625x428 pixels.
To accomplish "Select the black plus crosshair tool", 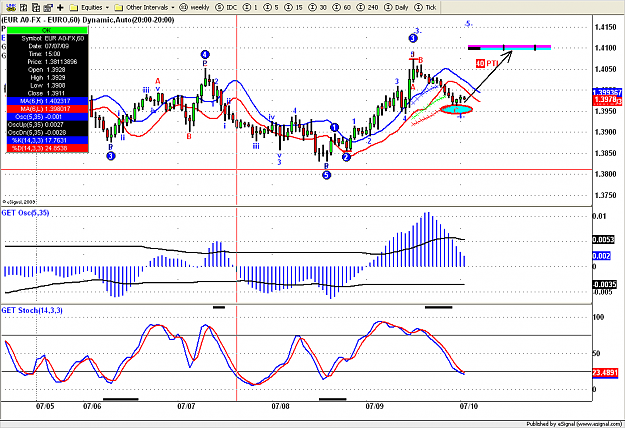I will (60, 7).
